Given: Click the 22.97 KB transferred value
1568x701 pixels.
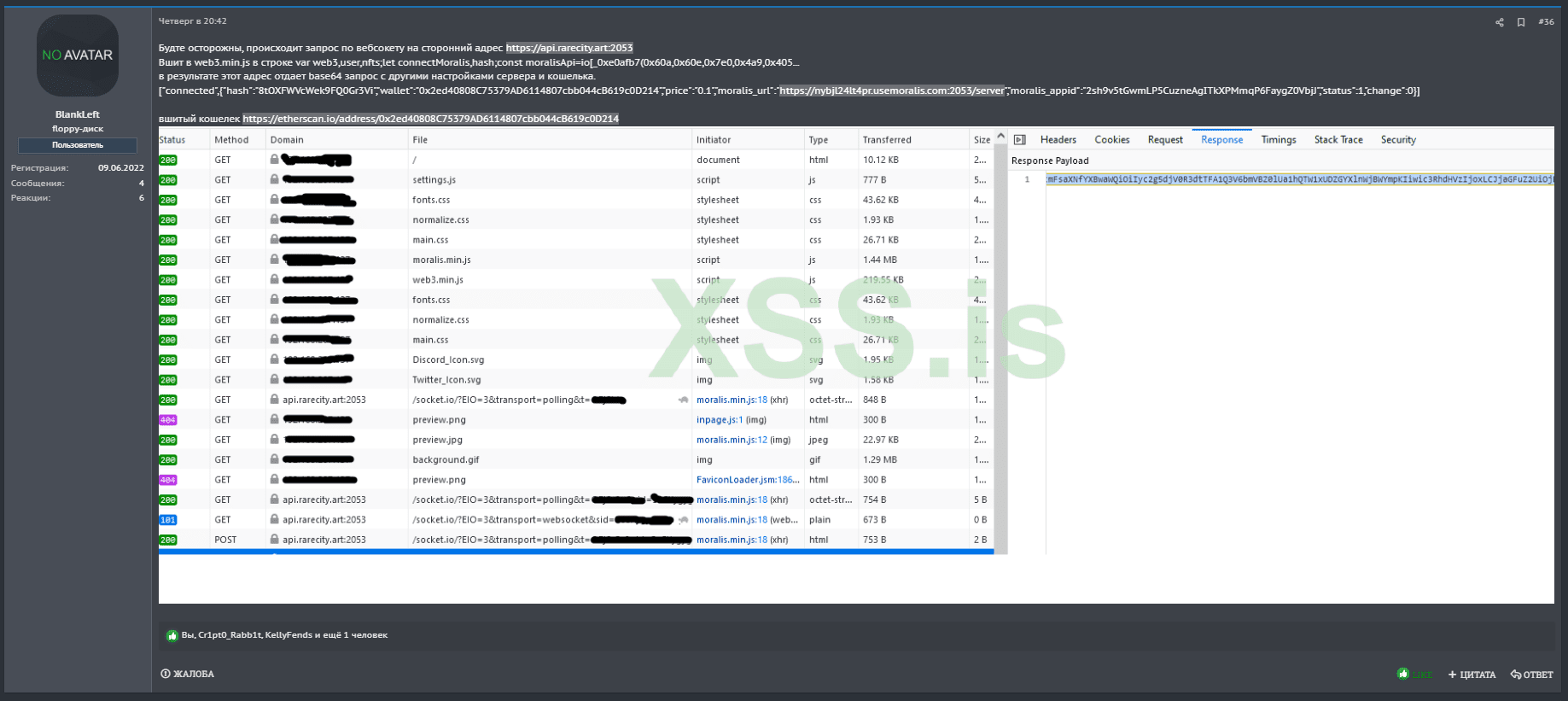Looking at the screenshot, I should coord(881,440).
